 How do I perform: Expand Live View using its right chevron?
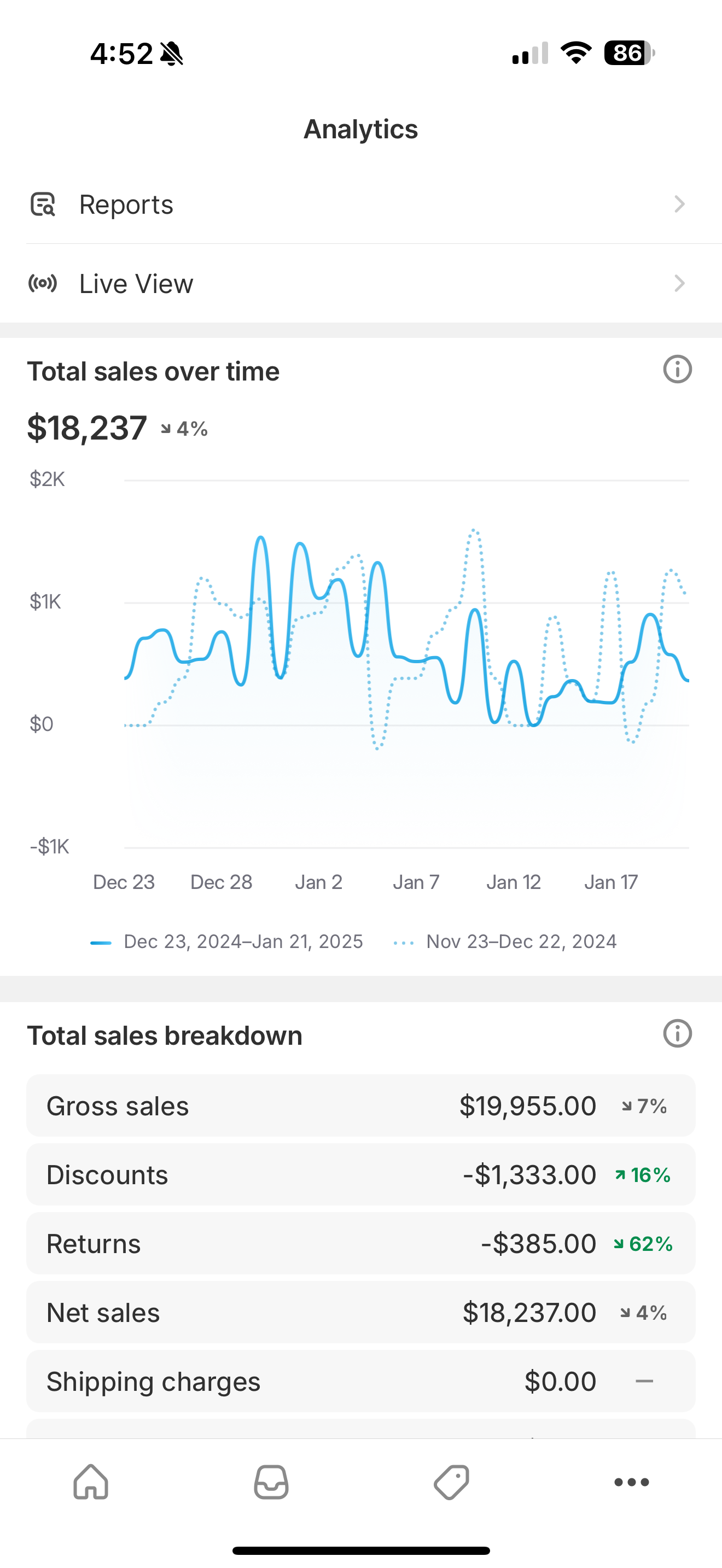coord(679,284)
